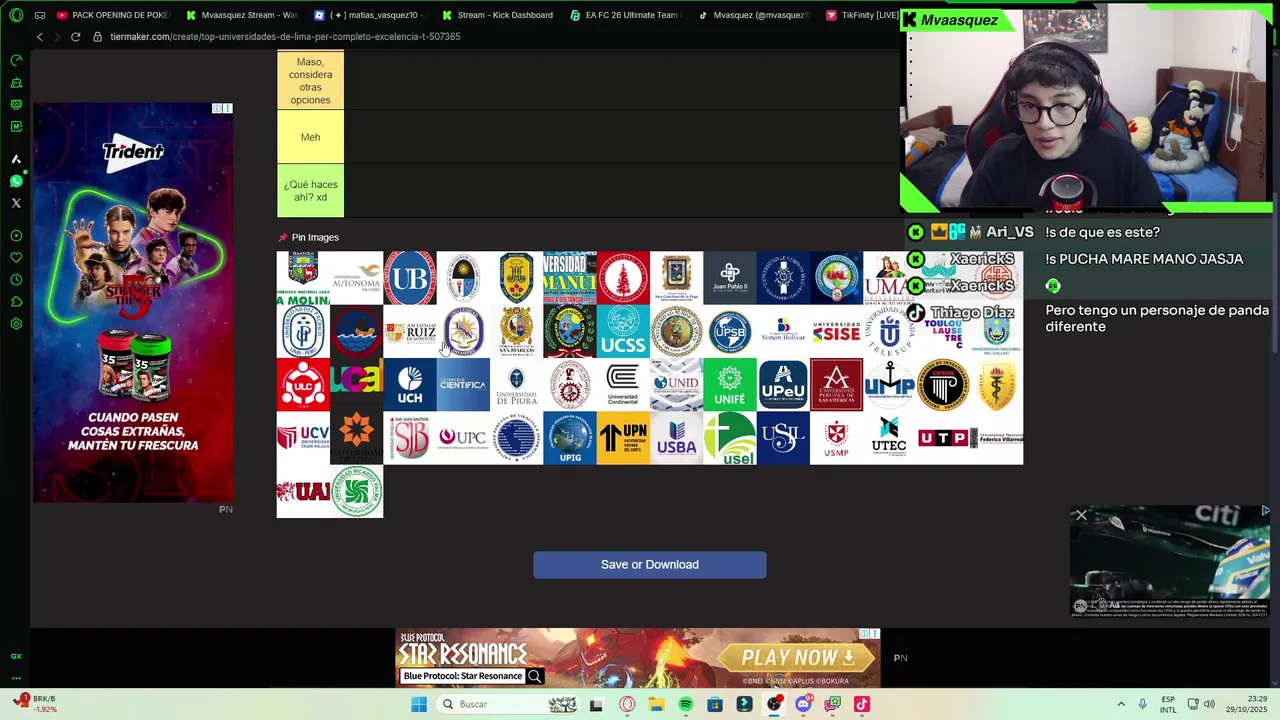Choose the USMP logo image

pos(836,438)
